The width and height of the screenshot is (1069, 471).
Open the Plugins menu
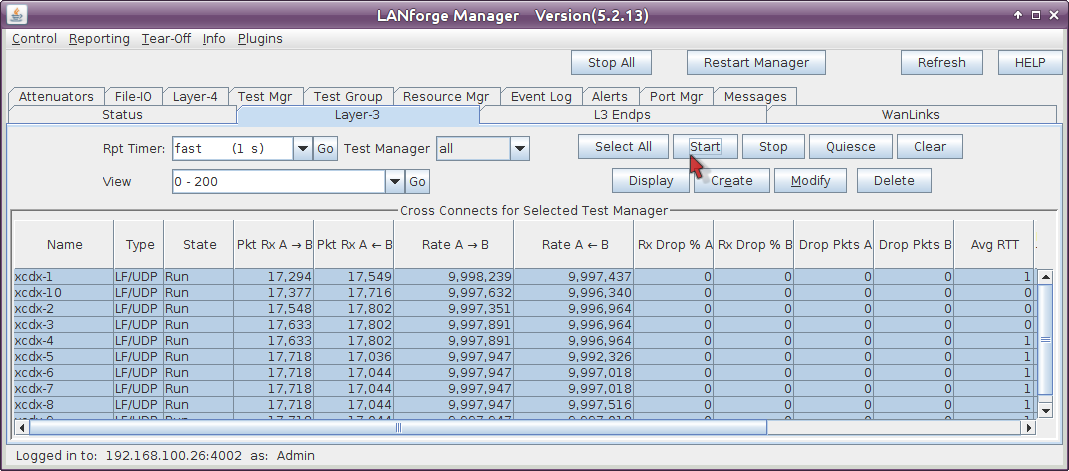260,39
